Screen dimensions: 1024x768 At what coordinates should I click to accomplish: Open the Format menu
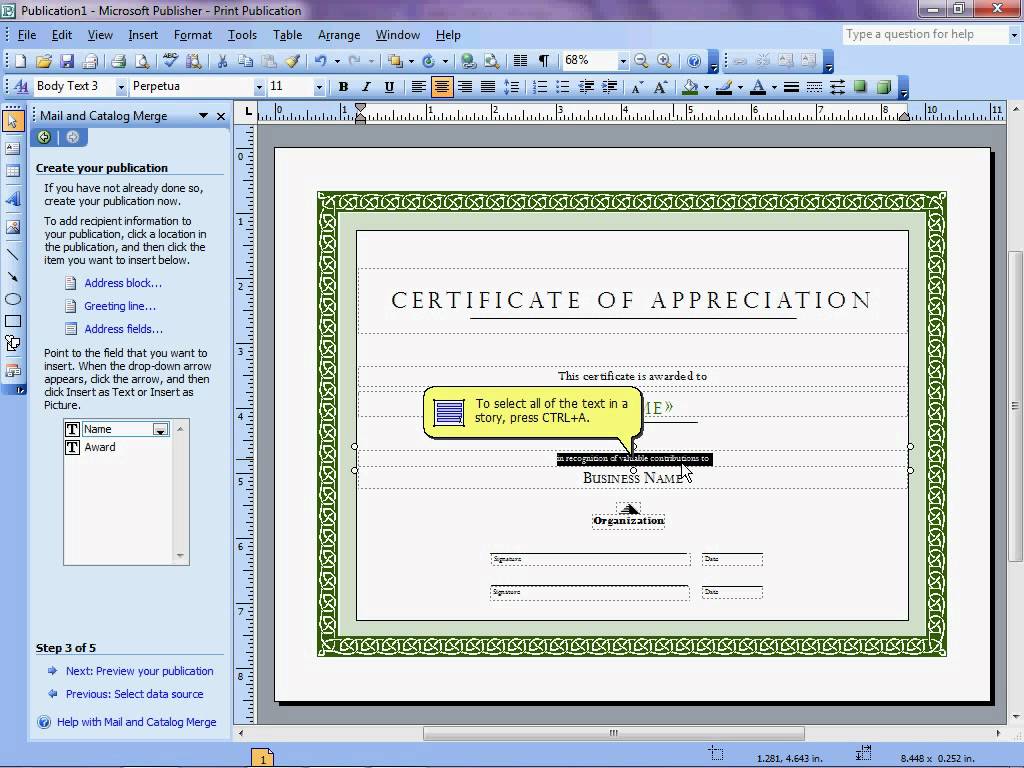[194, 34]
